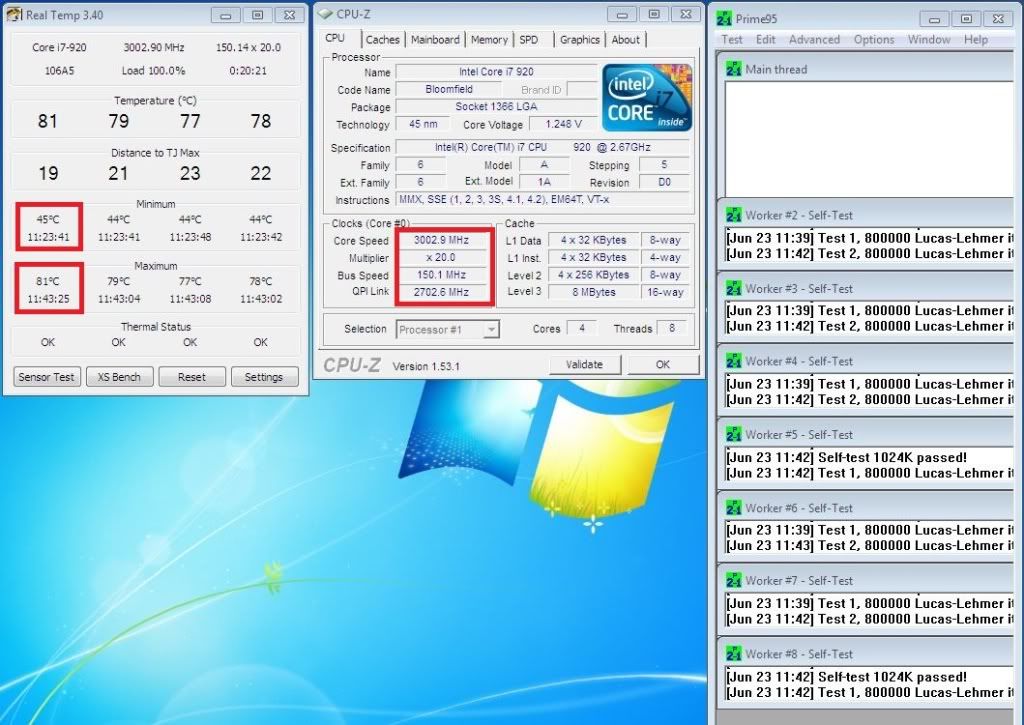Image resolution: width=1024 pixels, height=725 pixels.
Task: Click the Name field showing Intel Core i7 920
Action: click(496, 72)
